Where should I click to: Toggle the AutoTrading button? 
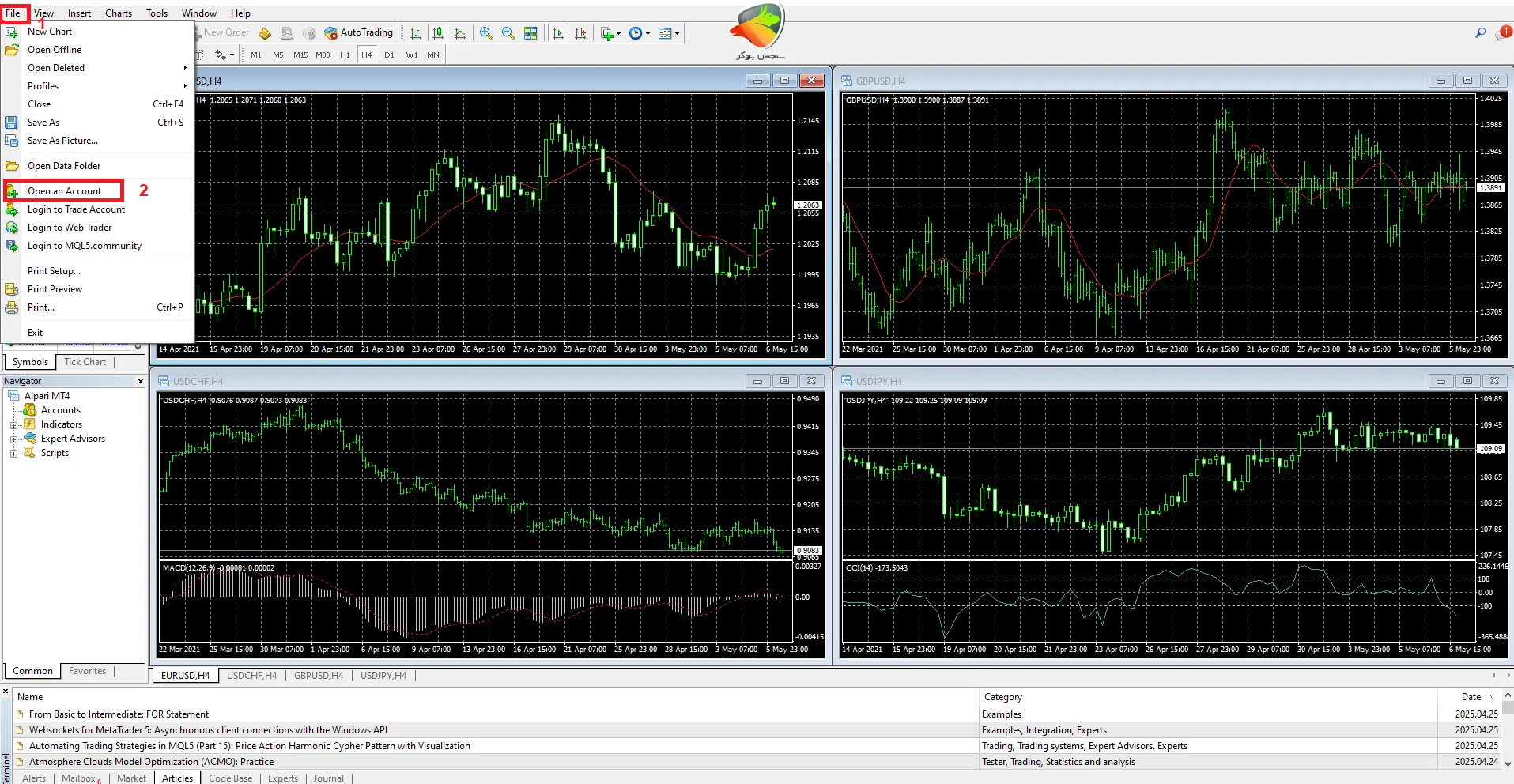click(359, 32)
